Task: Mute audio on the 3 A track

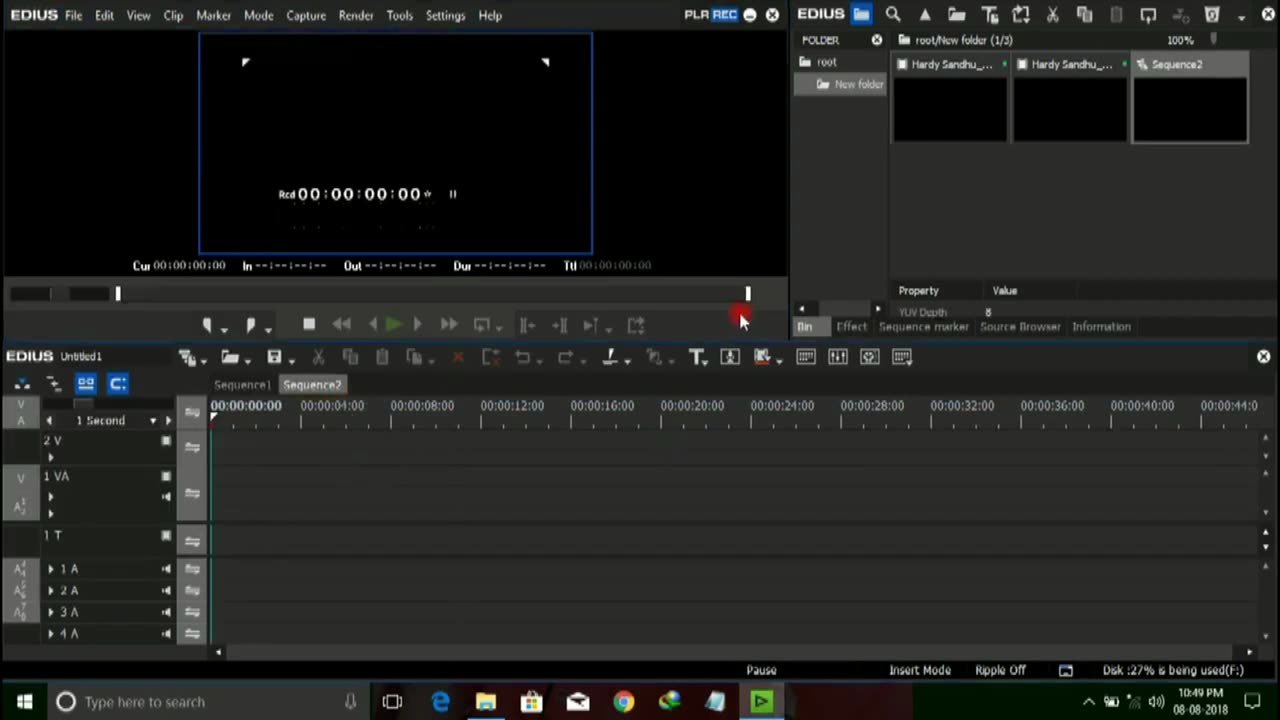Action: click(166, 612)
